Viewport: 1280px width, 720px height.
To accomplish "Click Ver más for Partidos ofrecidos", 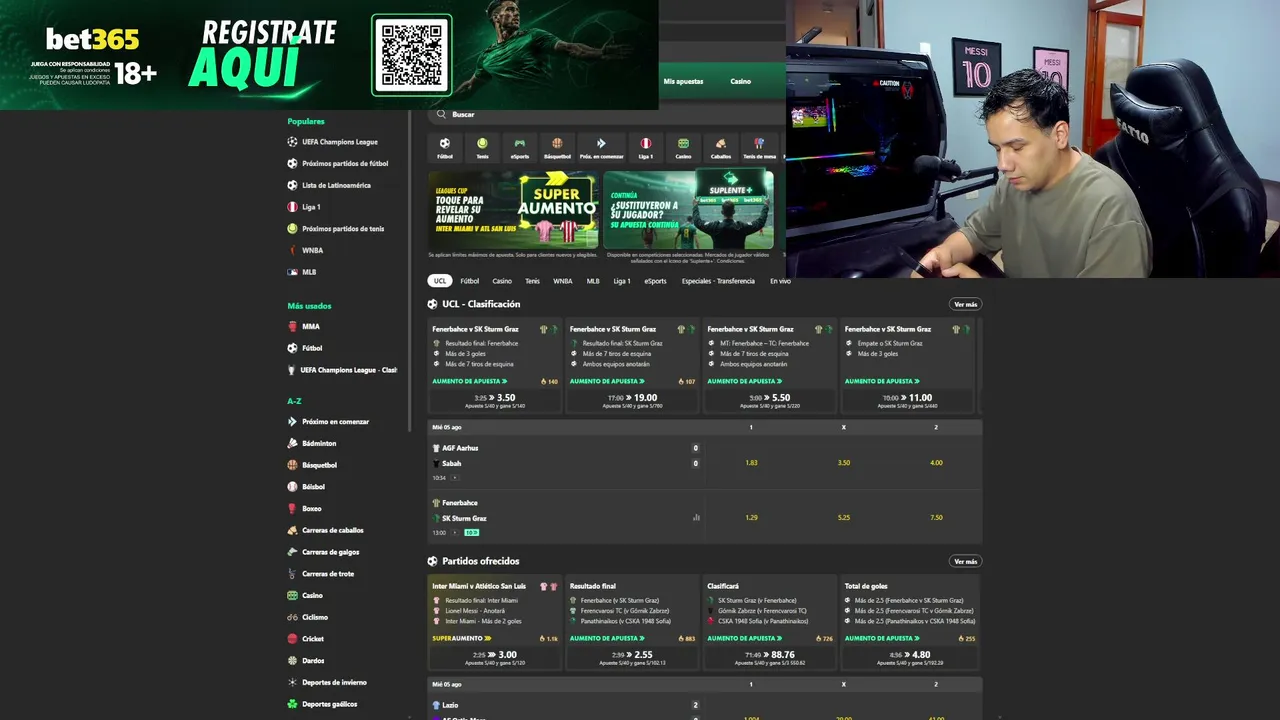I will tap(965, 561).
